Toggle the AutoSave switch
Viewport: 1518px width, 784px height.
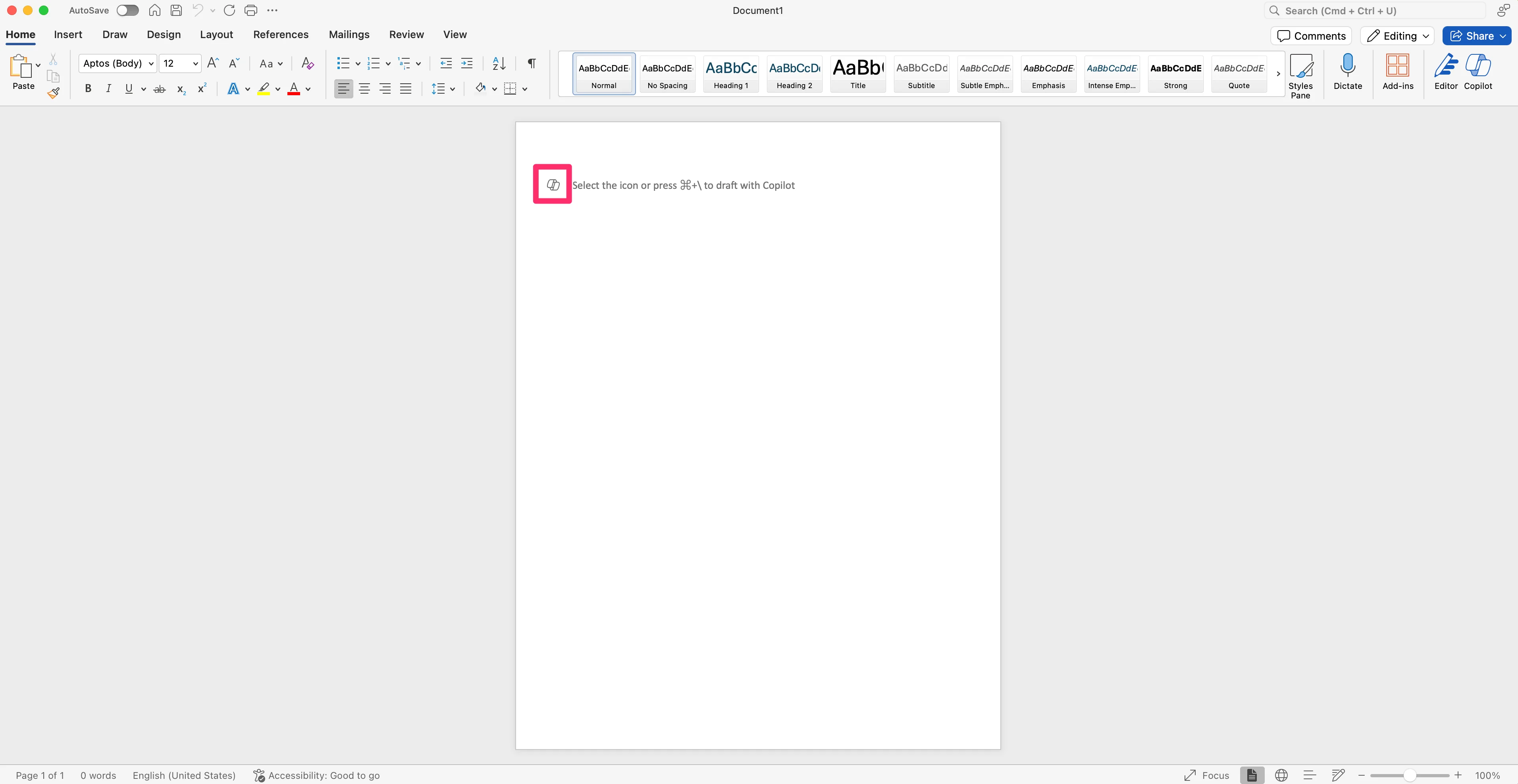coord(127,11)
